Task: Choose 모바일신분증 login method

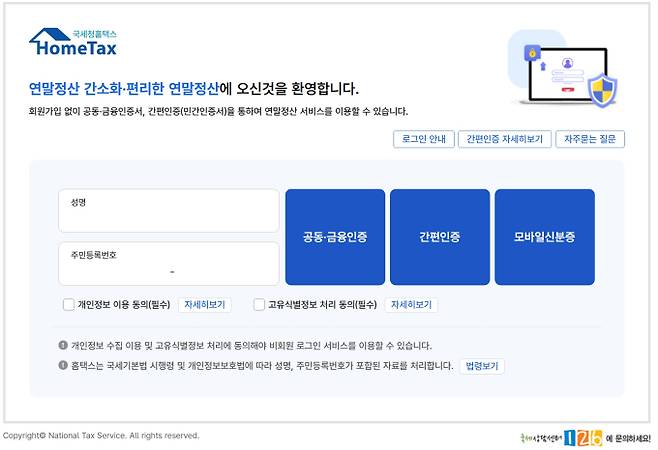Action: 545,237
